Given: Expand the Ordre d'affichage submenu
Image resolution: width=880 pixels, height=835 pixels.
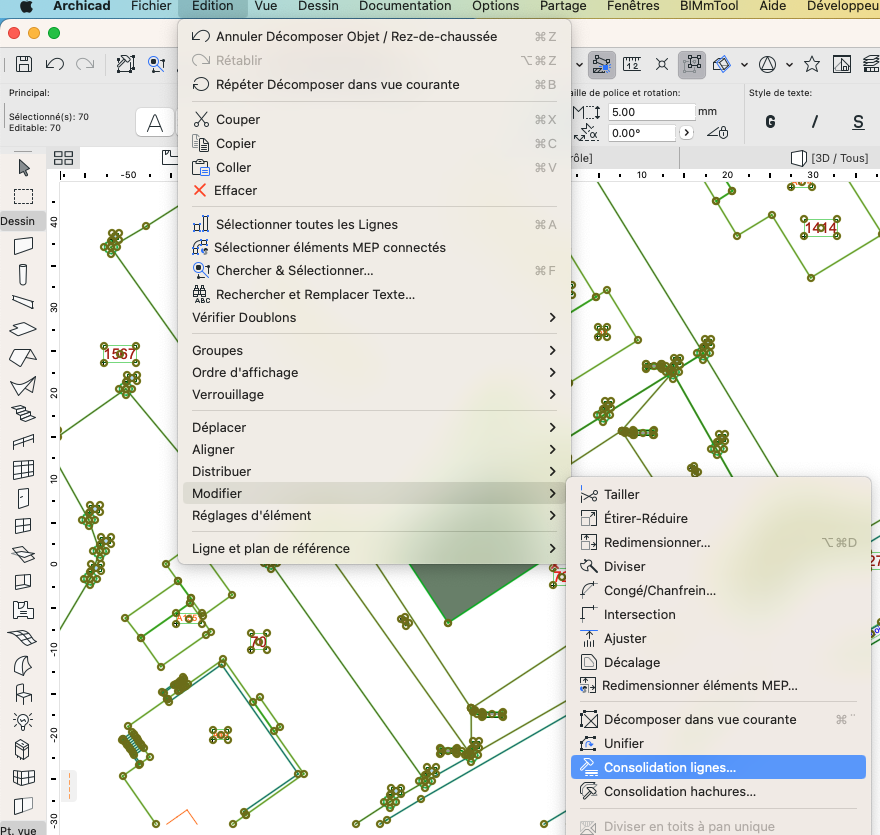Looking at the screenshot, I should (x=374, y=372).
